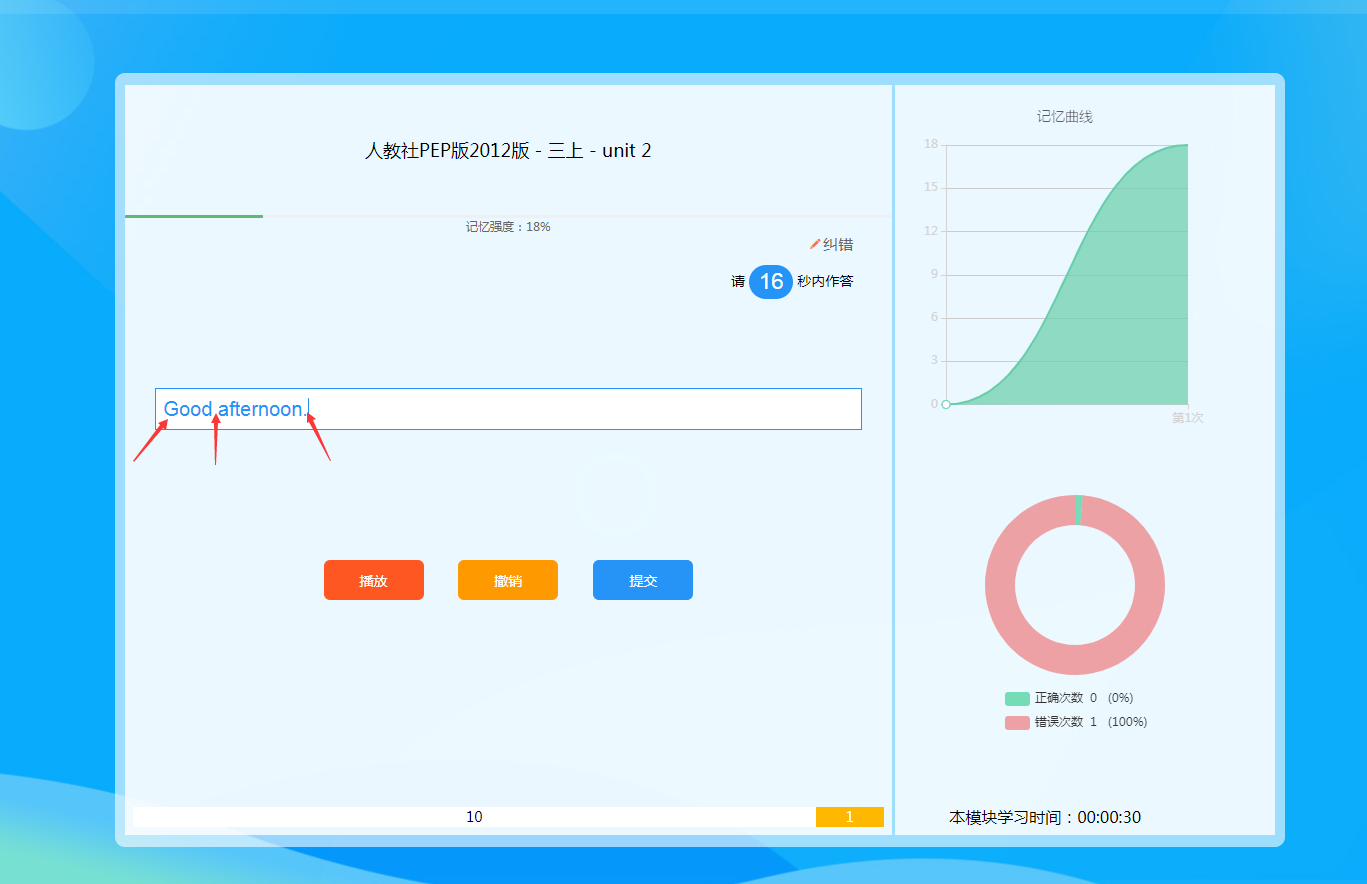
Task: Click the green memory strength progress bar
Action: click(x=194, y=216)
